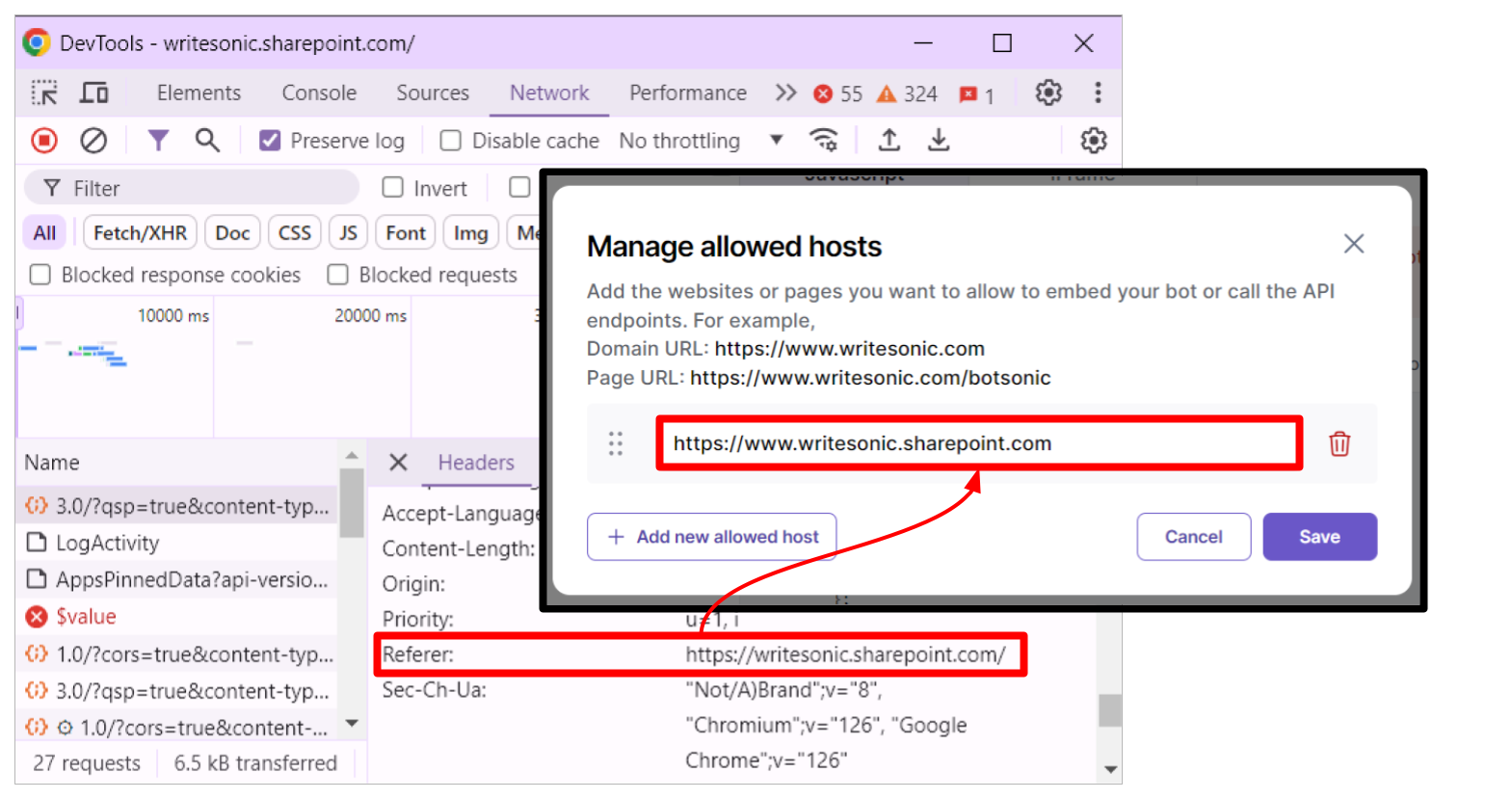Viewport: 1512px width, 799px height.
Task: Filter requests by Img
Action: click(470, 233)
